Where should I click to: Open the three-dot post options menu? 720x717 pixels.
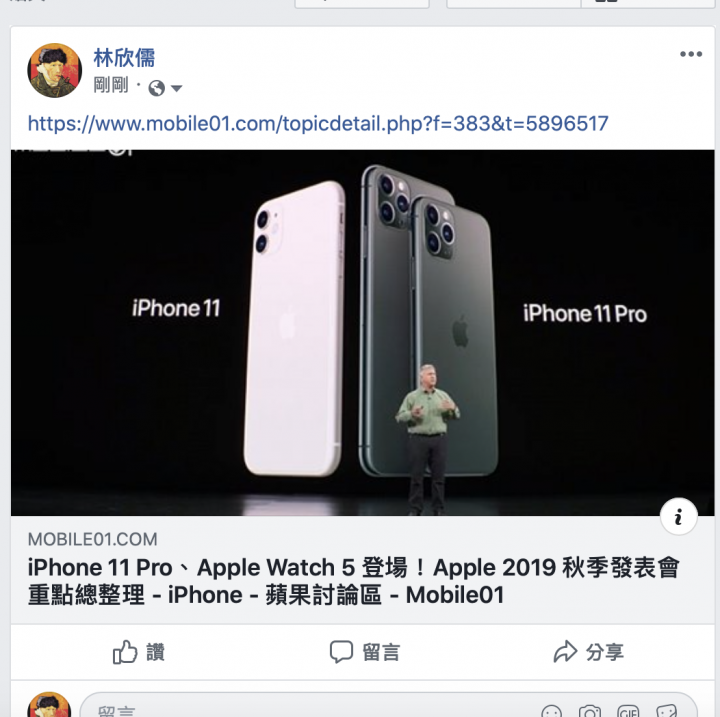click(691, 54)
